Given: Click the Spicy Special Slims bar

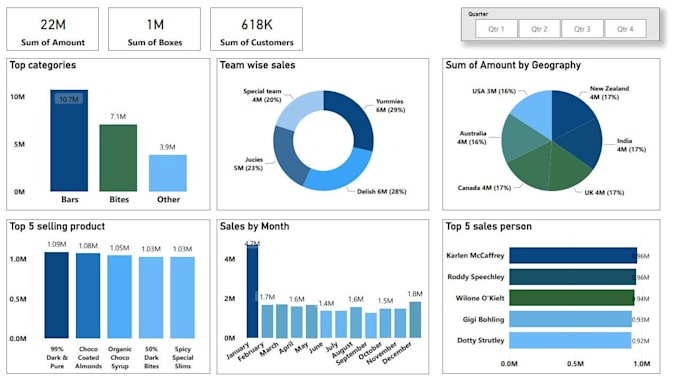Looking at the screenshot, I should point(182,298).
